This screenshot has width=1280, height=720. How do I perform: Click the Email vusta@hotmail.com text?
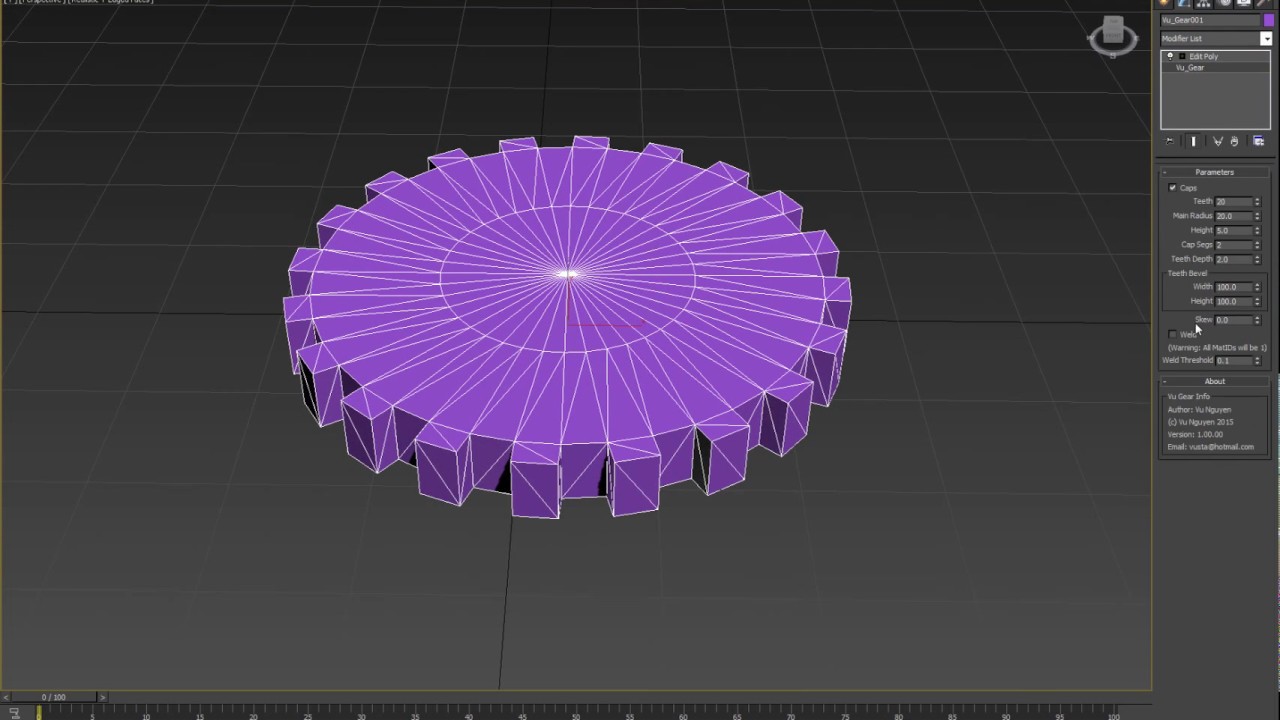tap(1210, 447)
